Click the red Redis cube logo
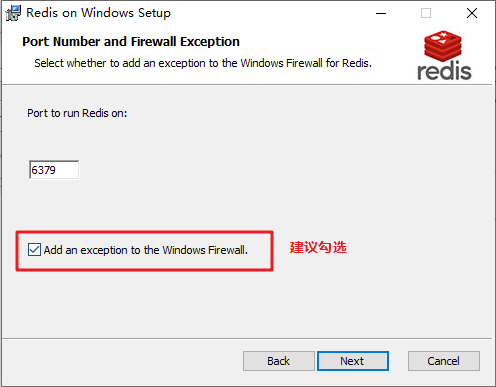Viewport: 496px width, 387px height. pos(443,46)
